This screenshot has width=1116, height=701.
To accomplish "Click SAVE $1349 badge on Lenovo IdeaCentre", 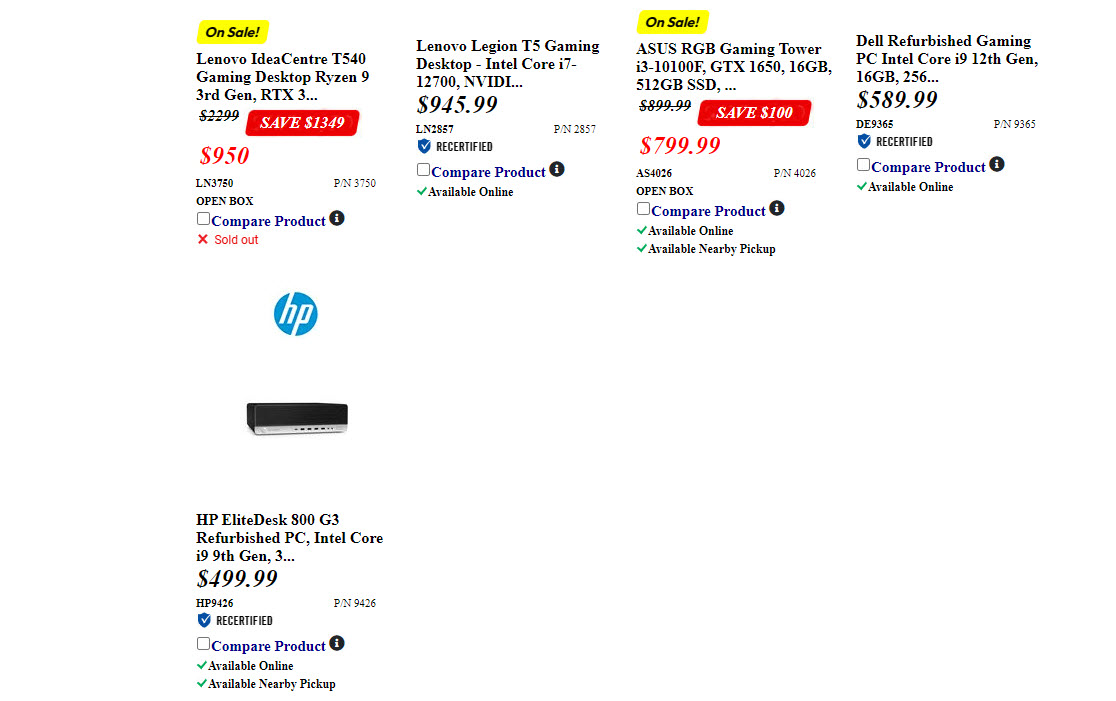I will [x=302, y=123].
